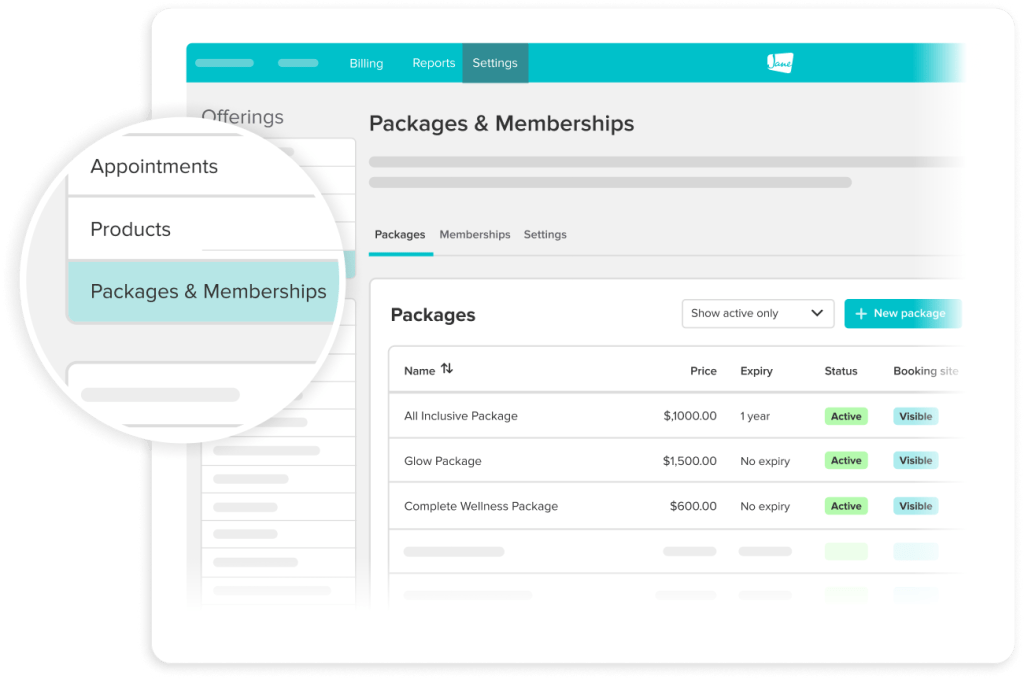Select Products in the Offerings sidebar
The image size is (1024, 679).
pos(131,229)
